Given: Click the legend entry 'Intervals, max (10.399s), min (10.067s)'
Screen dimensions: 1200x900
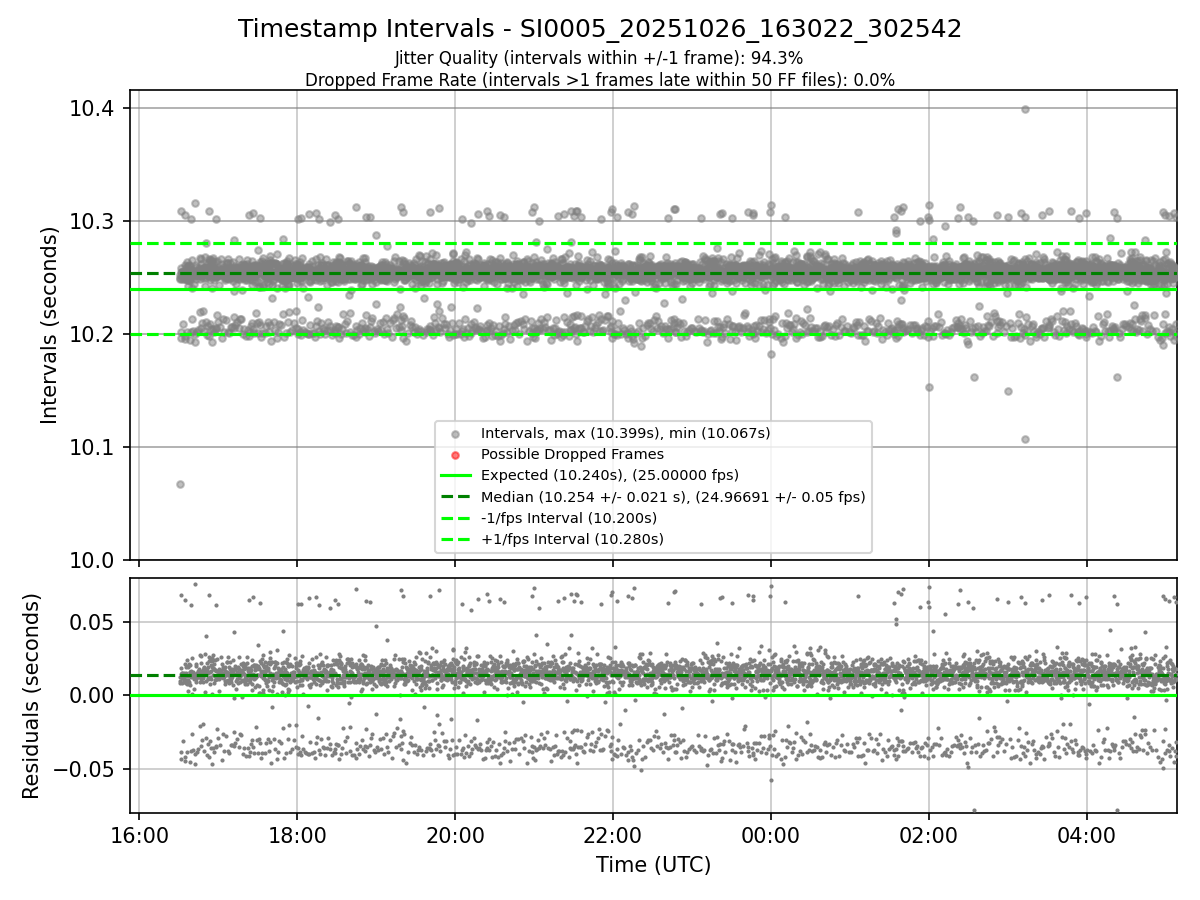Looking at the screenshot, I should coord(626,433).
